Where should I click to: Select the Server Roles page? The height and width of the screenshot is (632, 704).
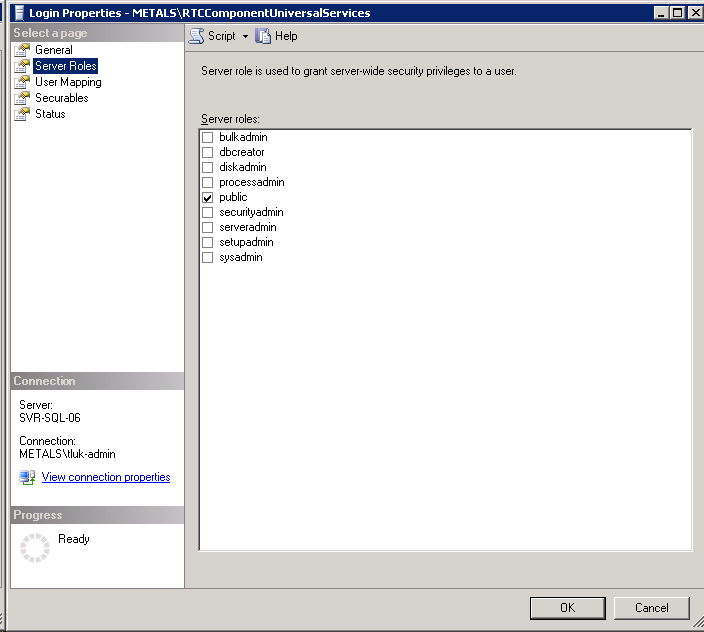66,66
